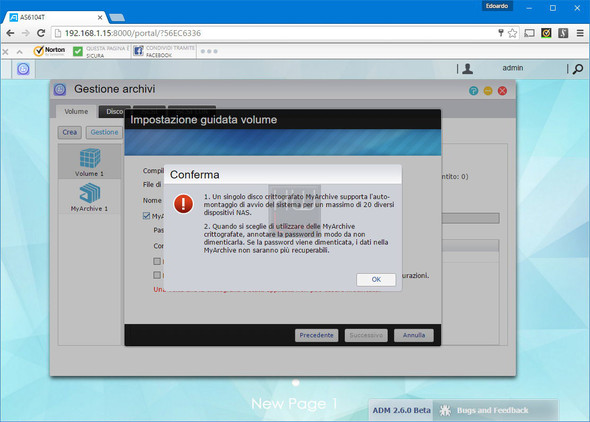Toggle the MyArchive checkbox
The height and width of the screenshot is (422, 590).
(146, 216)
